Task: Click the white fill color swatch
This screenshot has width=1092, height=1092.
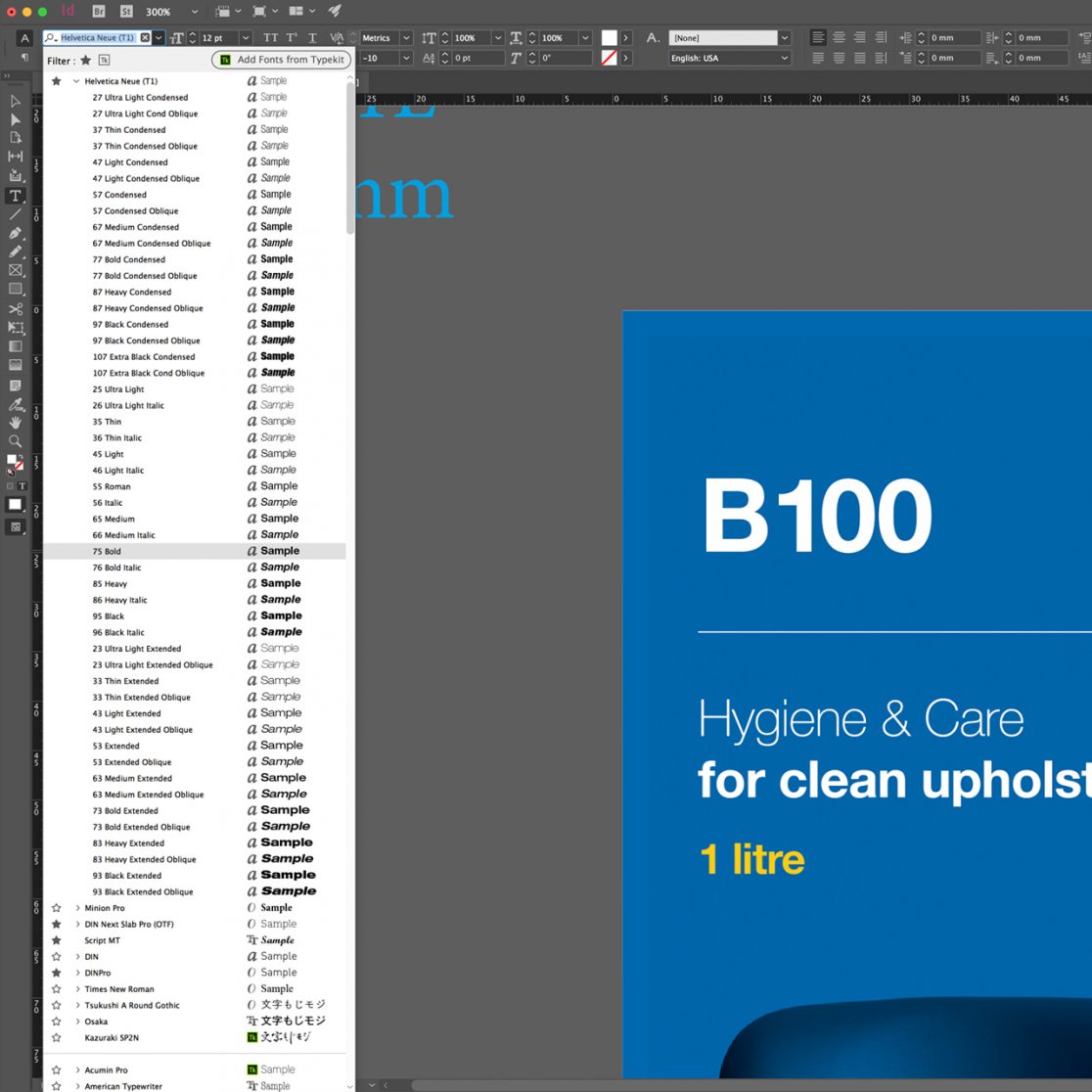Action: [x=609, y=37]
